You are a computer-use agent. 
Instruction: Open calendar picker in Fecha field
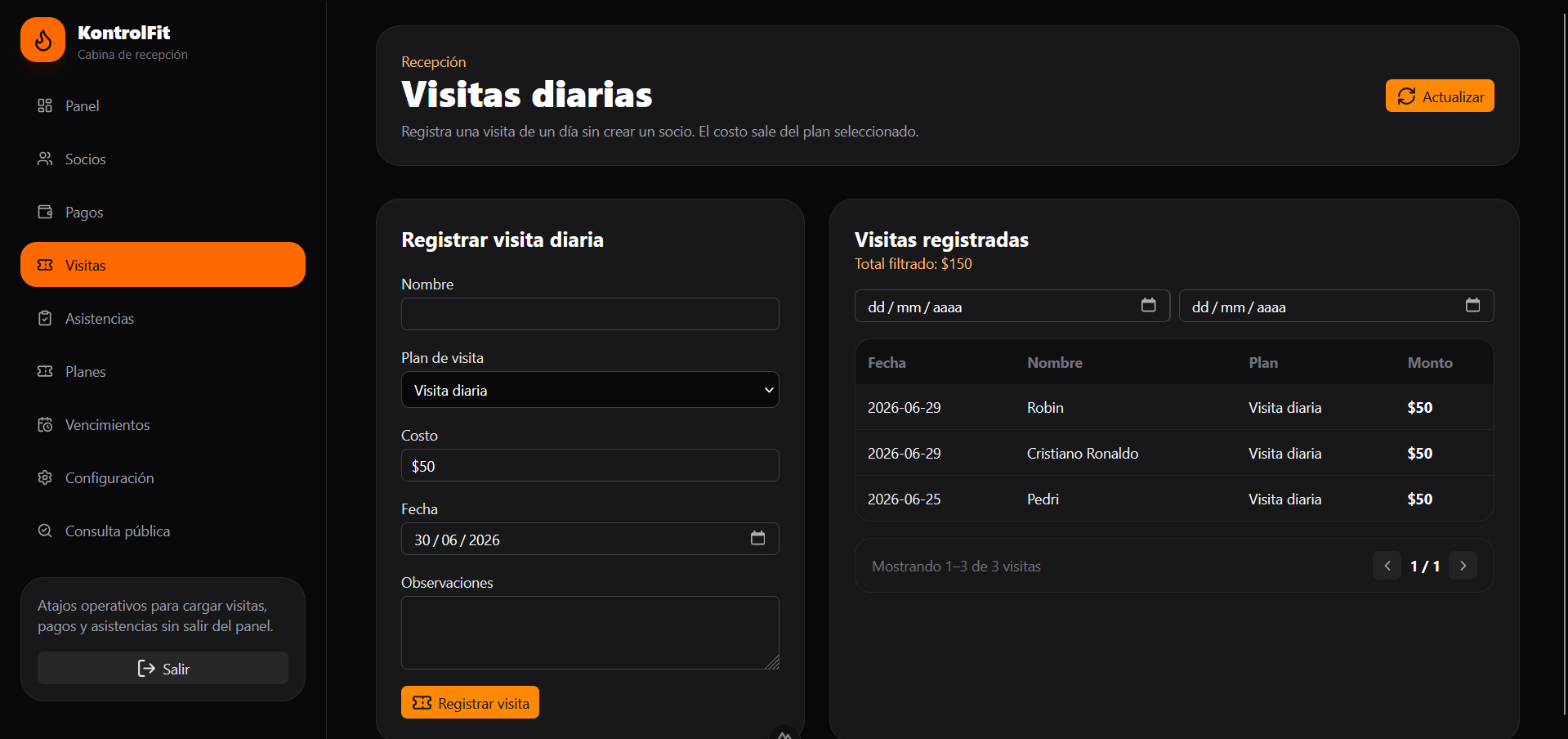point(757,538)
